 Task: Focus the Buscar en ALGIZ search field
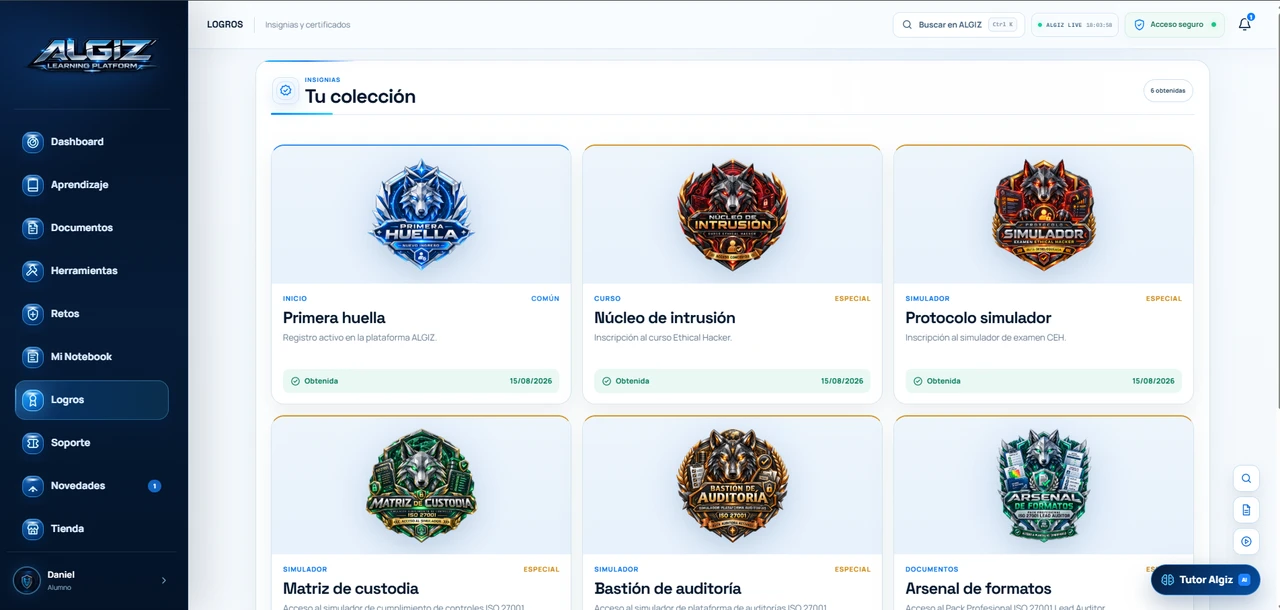(958, 25)
